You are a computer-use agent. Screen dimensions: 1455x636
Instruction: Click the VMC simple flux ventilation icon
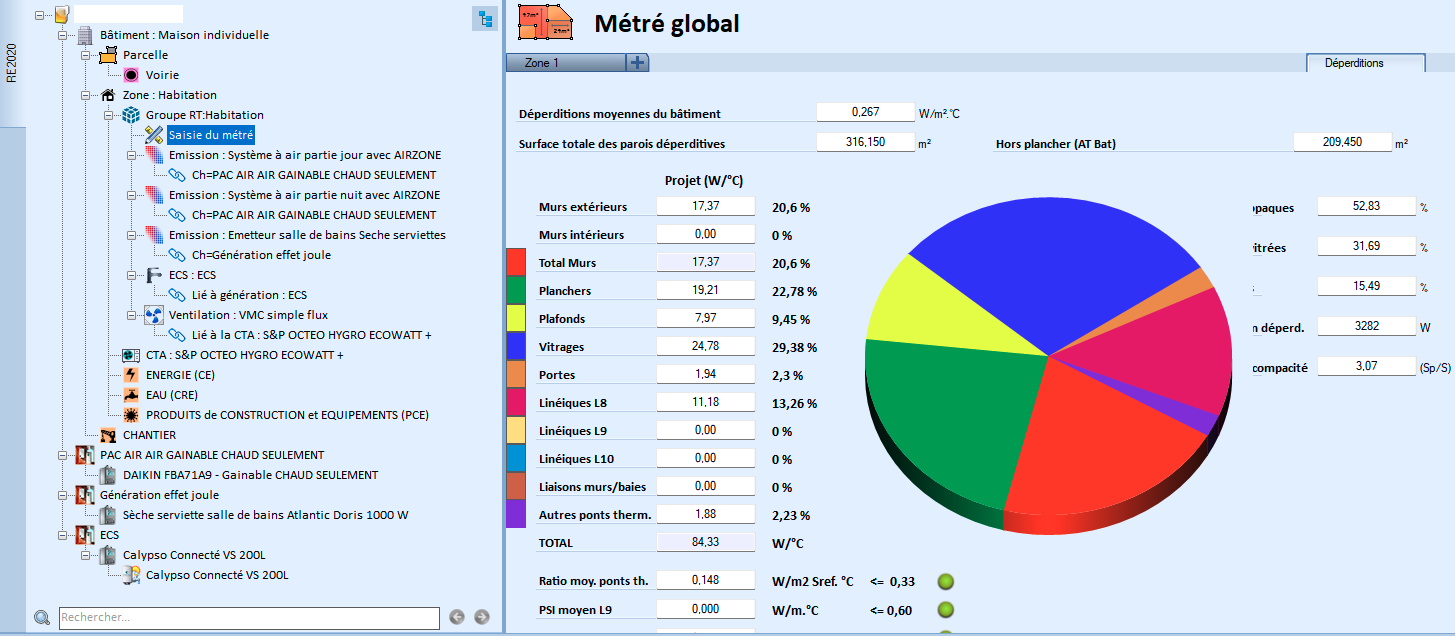pyautogui.click(x=154, y=315)
